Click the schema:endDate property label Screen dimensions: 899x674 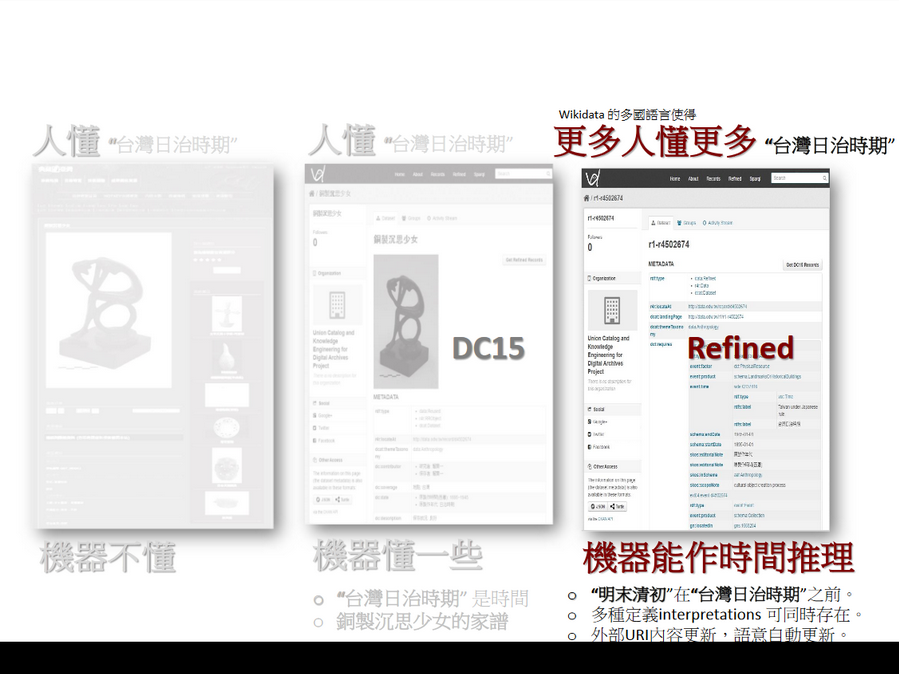(705, 434)
